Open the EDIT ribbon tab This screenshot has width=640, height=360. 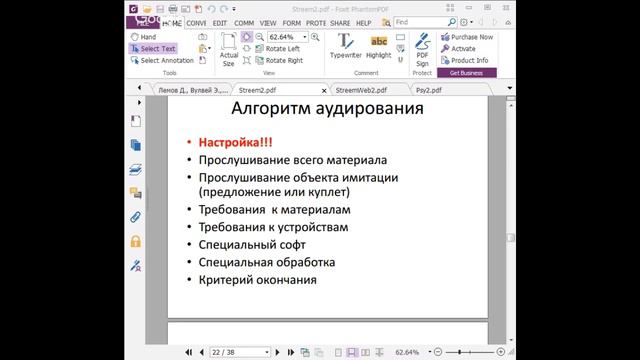[220, 23]
